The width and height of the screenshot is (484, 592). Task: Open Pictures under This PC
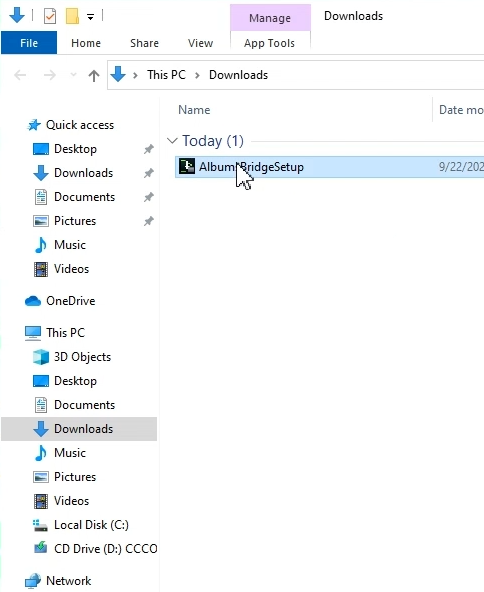[x=75, y=477]
